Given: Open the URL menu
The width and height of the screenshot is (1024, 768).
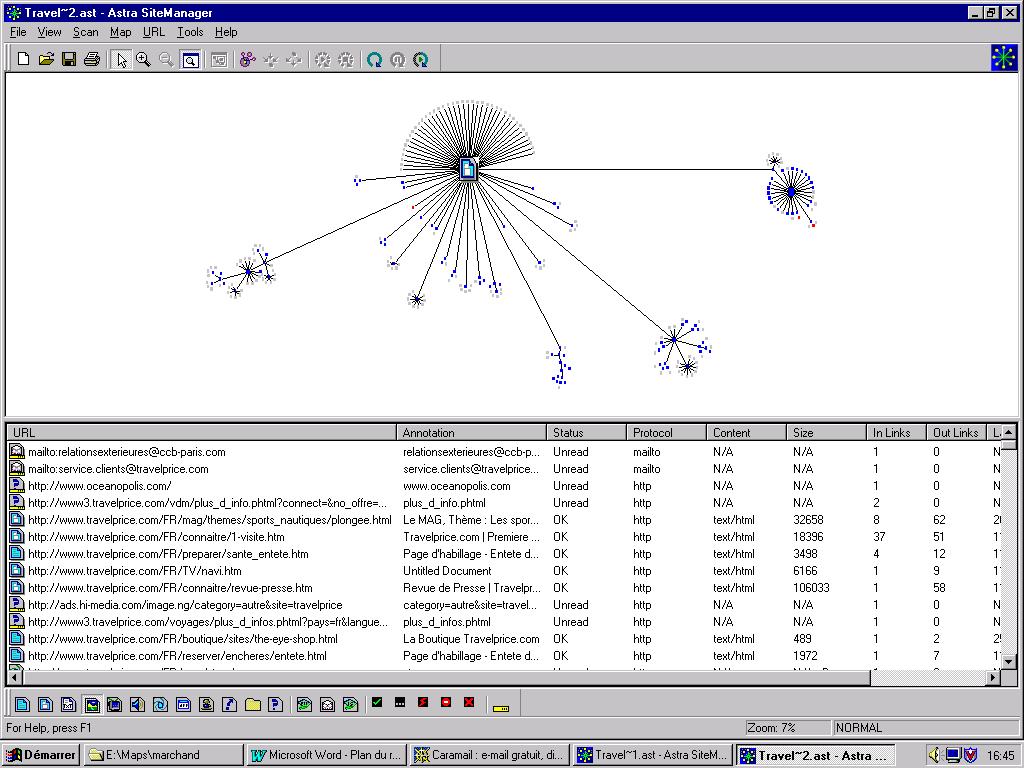Looking at the screenshot, I should [x=154, y=32].
